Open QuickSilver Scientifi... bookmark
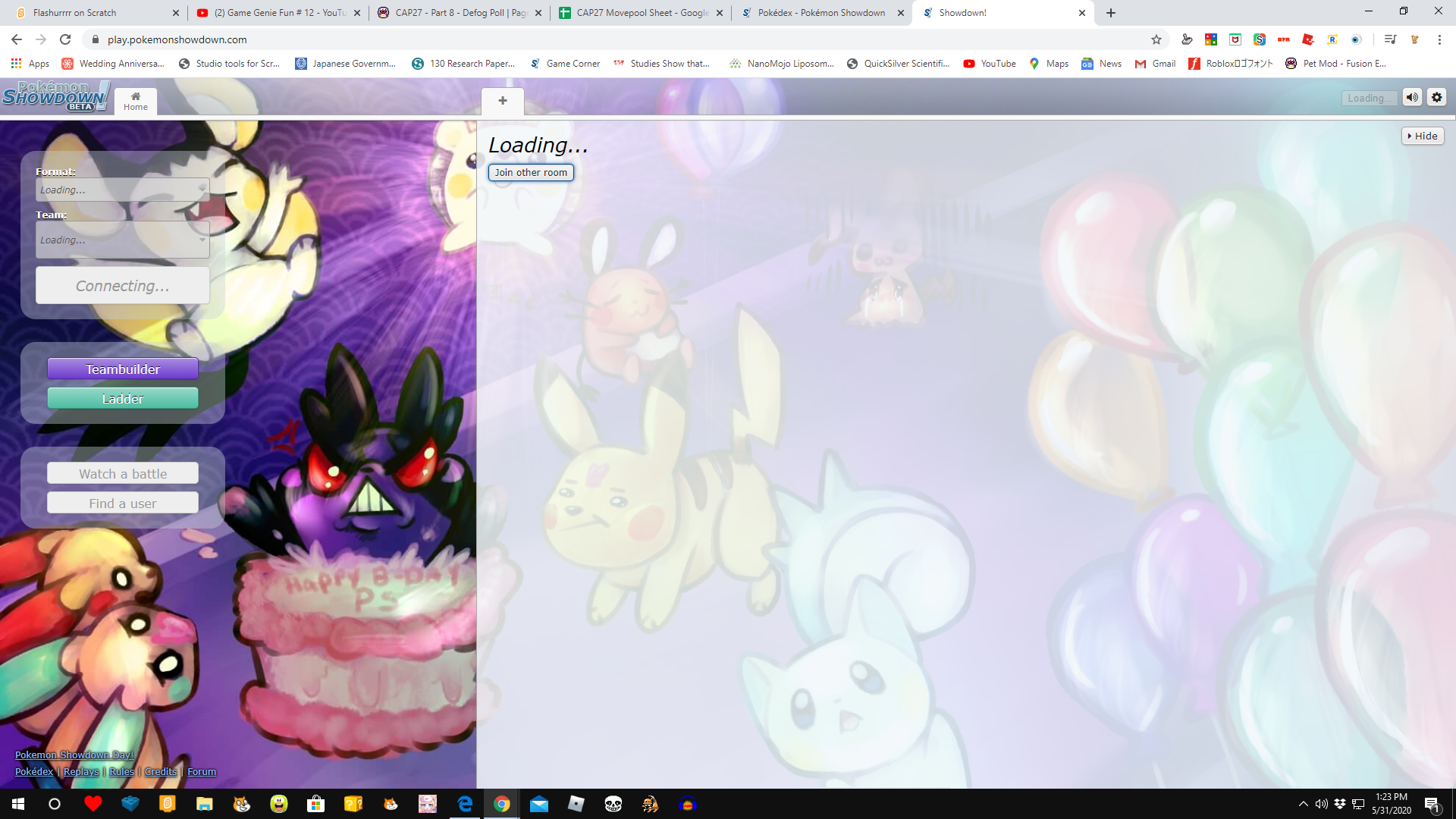1456x819 pixels. pos(899,64)
